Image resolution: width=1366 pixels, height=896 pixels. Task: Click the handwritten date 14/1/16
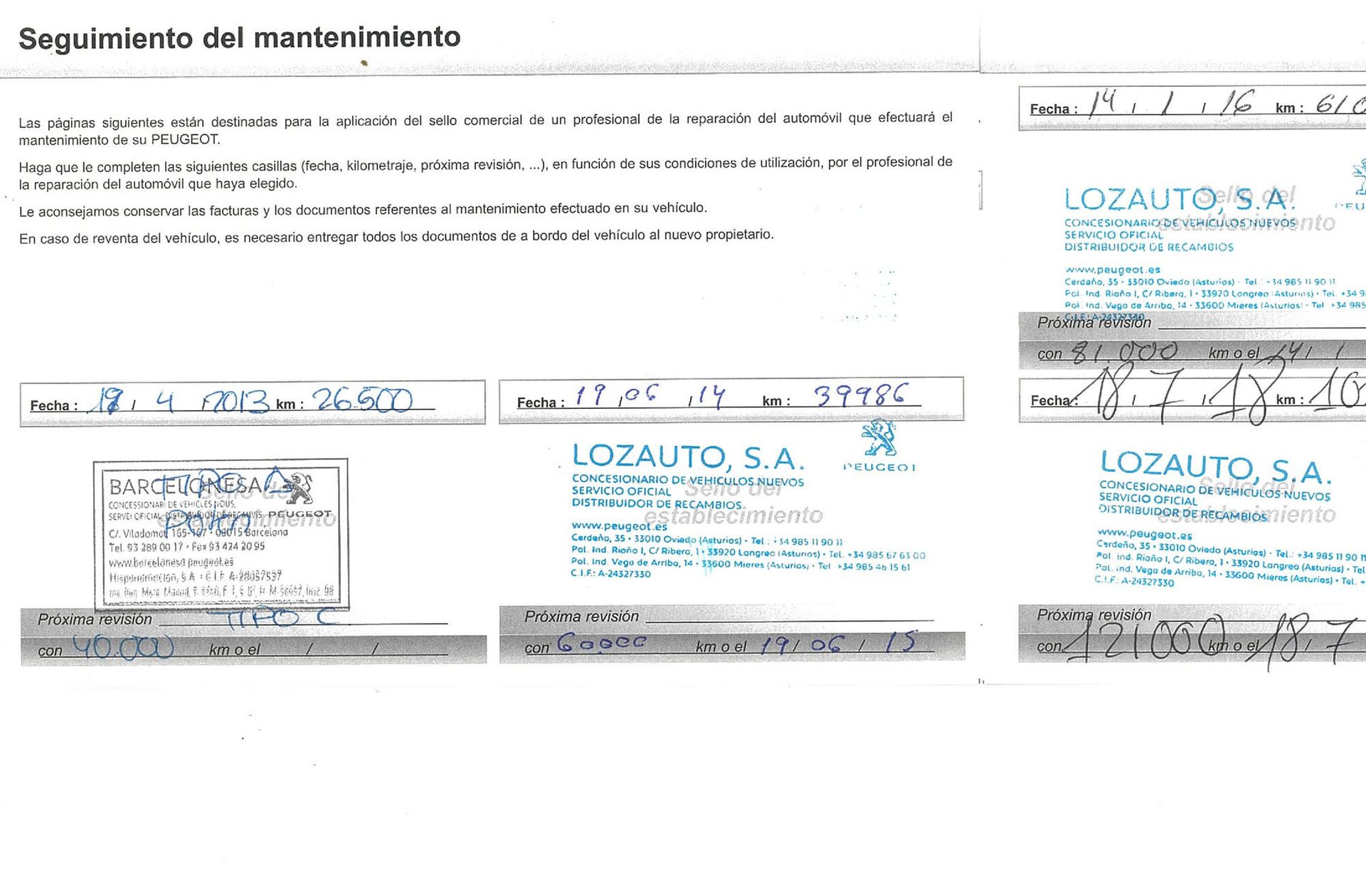1171,103
